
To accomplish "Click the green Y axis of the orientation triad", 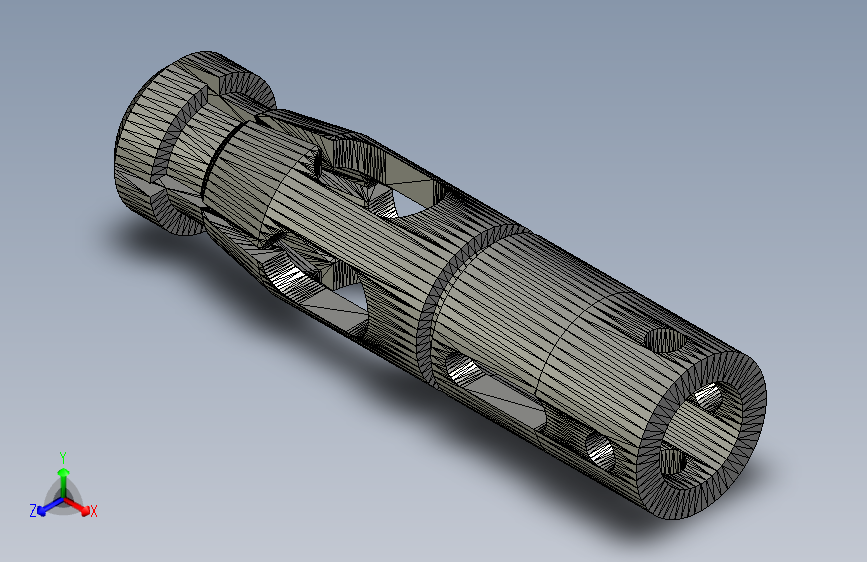I will (63, 482).
